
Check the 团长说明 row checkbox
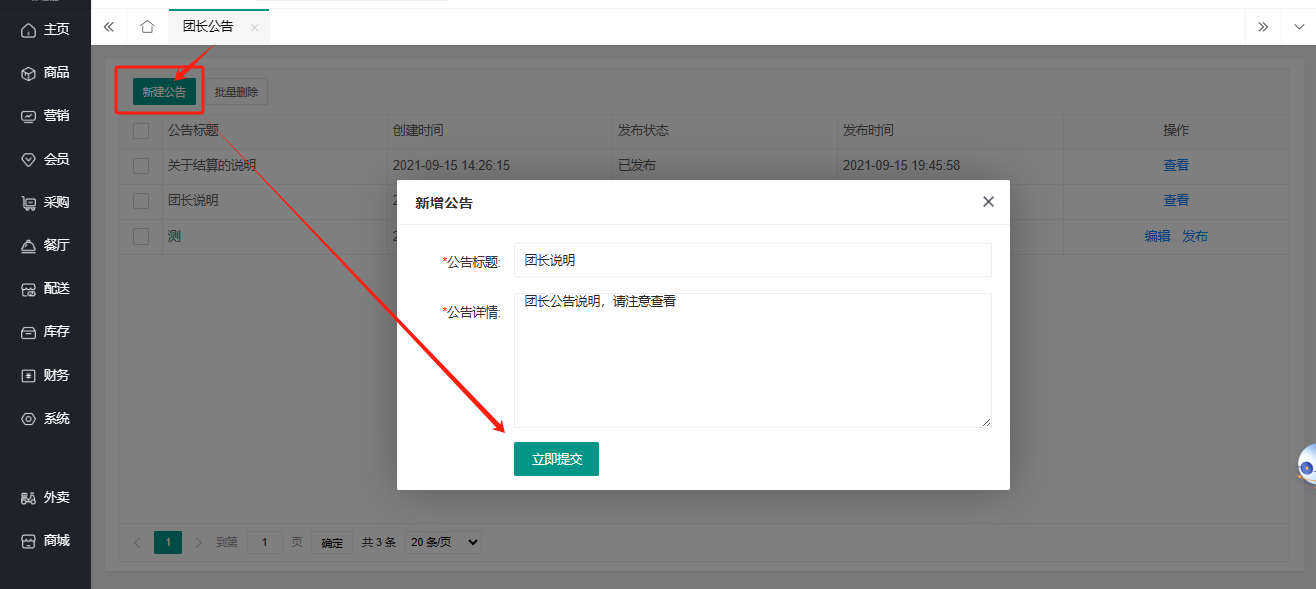tap(141, 201)
